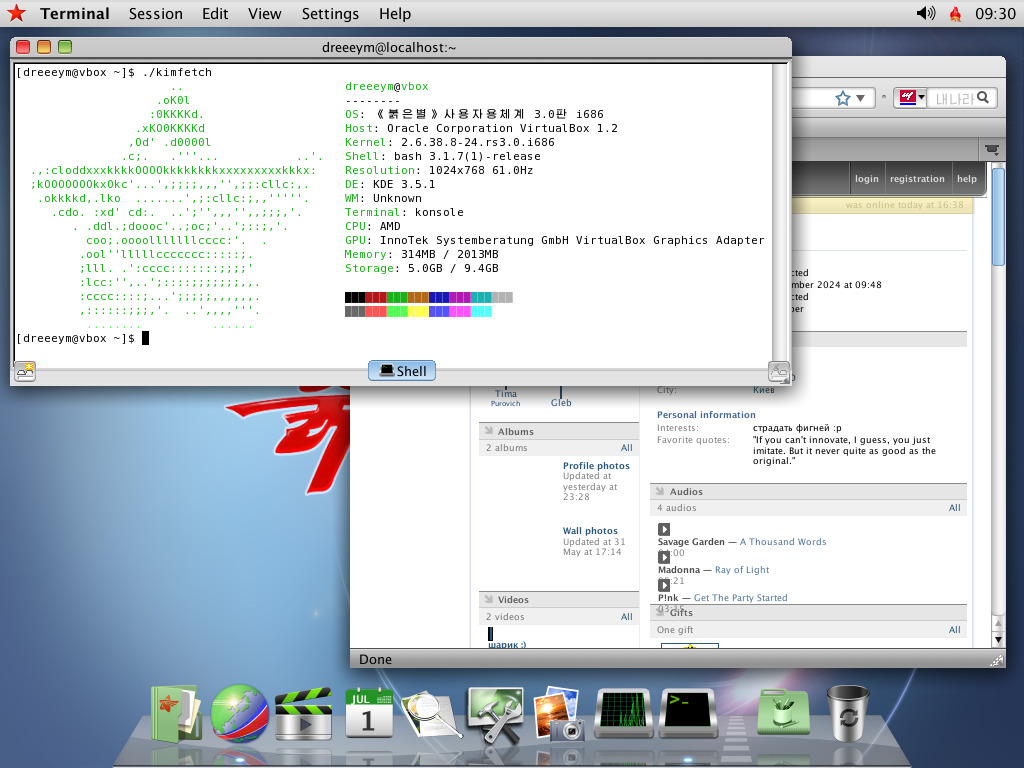The image size is (1024, 768).
Task: Click the volume speaker icon in menu bar
Action: pos(925,13)
